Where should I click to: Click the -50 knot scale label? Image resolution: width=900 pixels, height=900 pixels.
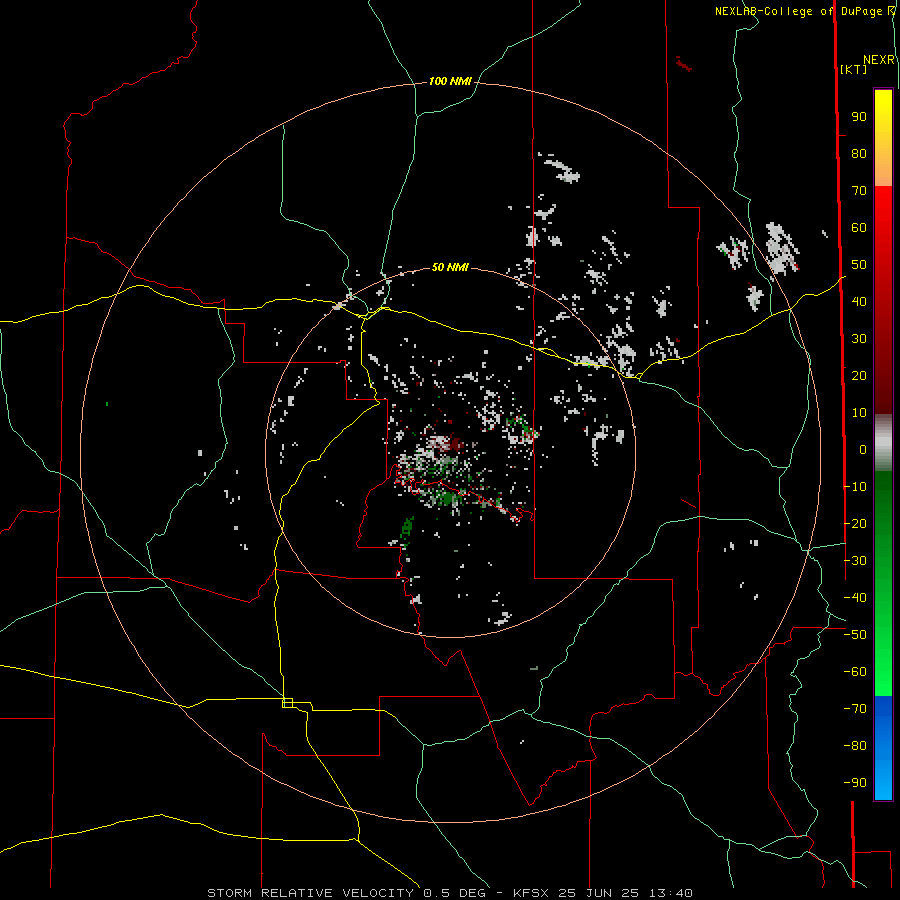click(x=855, y=635)
